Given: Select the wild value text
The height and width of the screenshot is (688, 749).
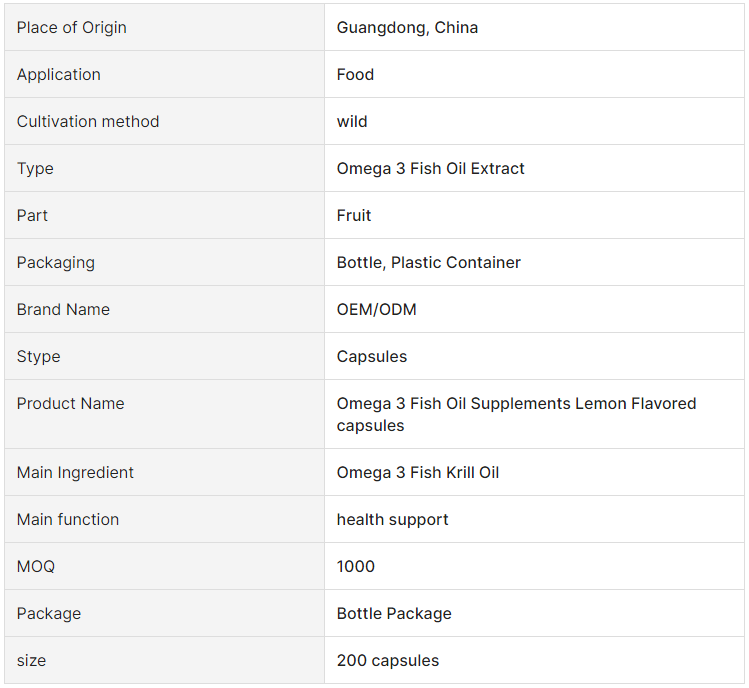Looking at the screenshot, I should [352, 121].
